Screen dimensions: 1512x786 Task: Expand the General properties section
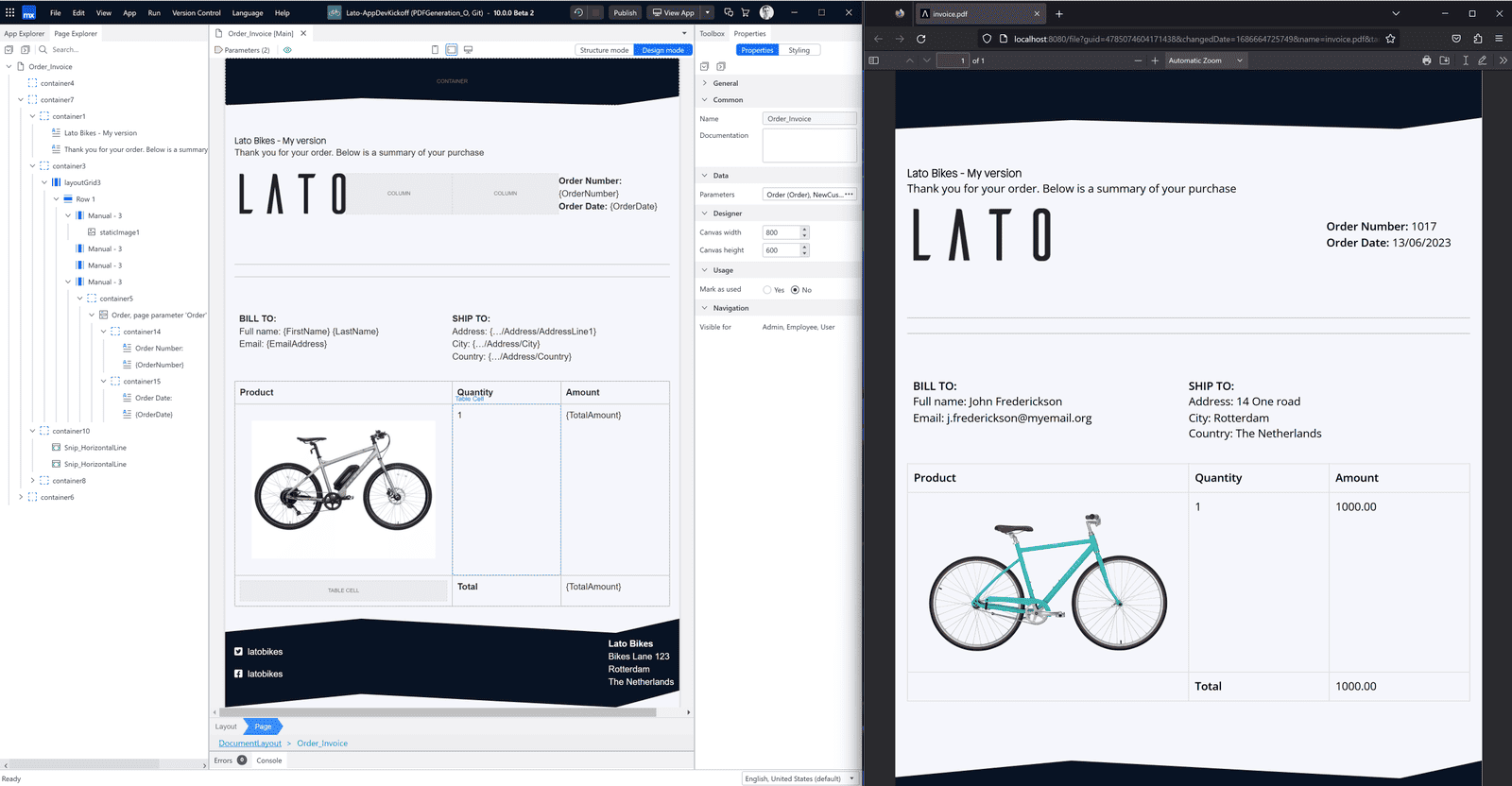coord(704,83)
